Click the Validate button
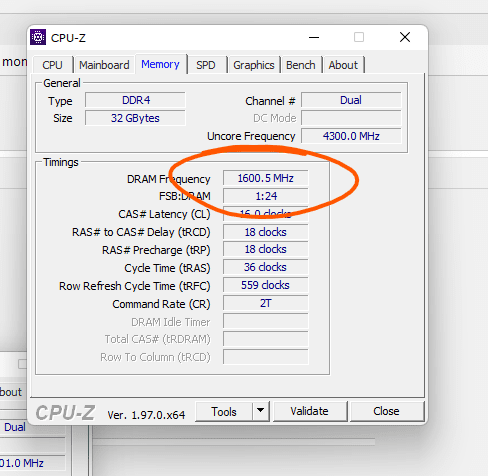The width and height of the screenshot is (488, 476). 310,411
